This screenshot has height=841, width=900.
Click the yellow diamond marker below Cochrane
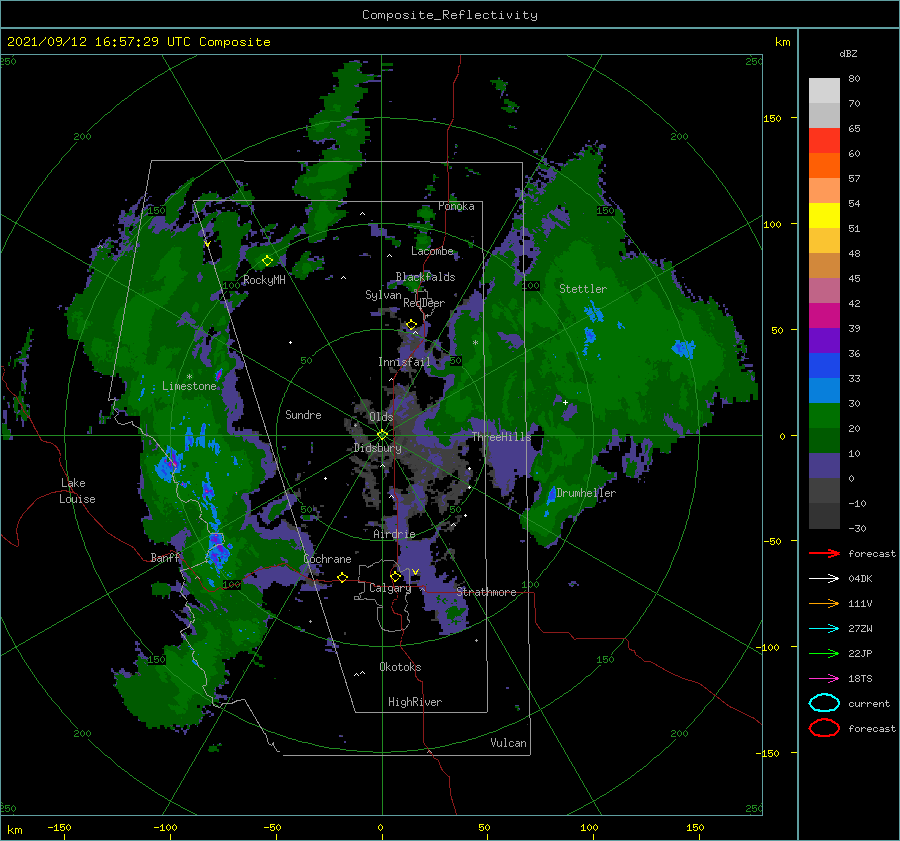(342, 577)
